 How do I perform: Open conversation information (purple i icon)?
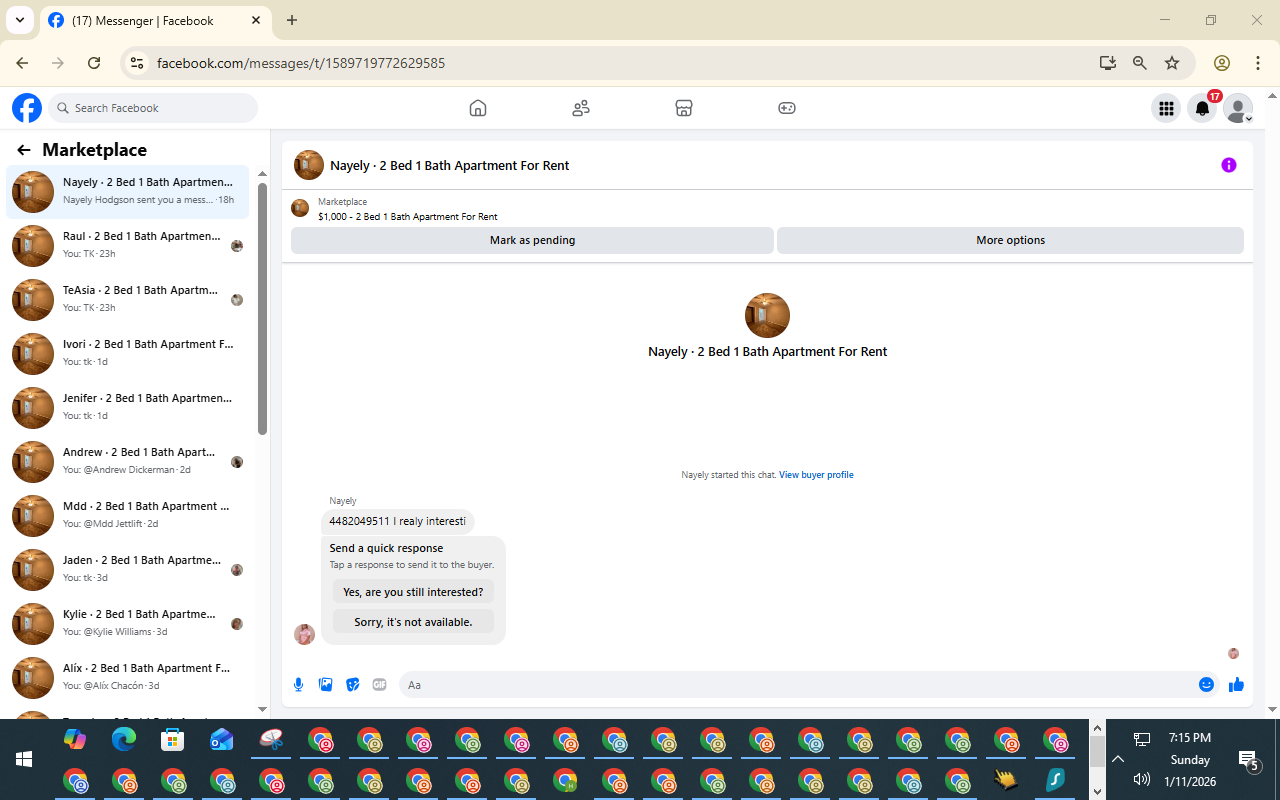pos(1229,165)
